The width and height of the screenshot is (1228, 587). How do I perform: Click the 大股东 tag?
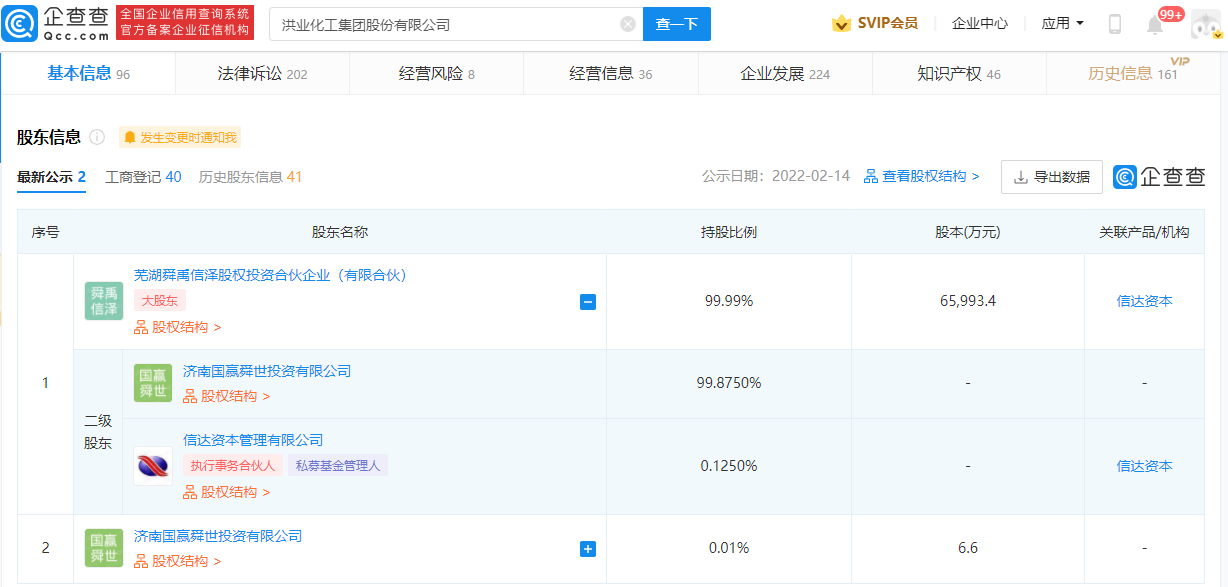click(160, 300)
